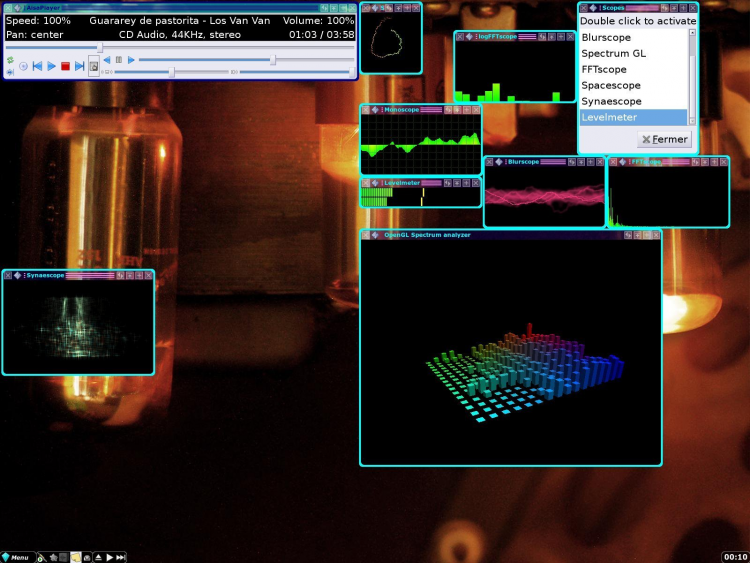Image resolution: width=750 pixels, height=563 pixels.
Task: Select Spacescope in the Scopes list
Action: (x=611, y=86)
